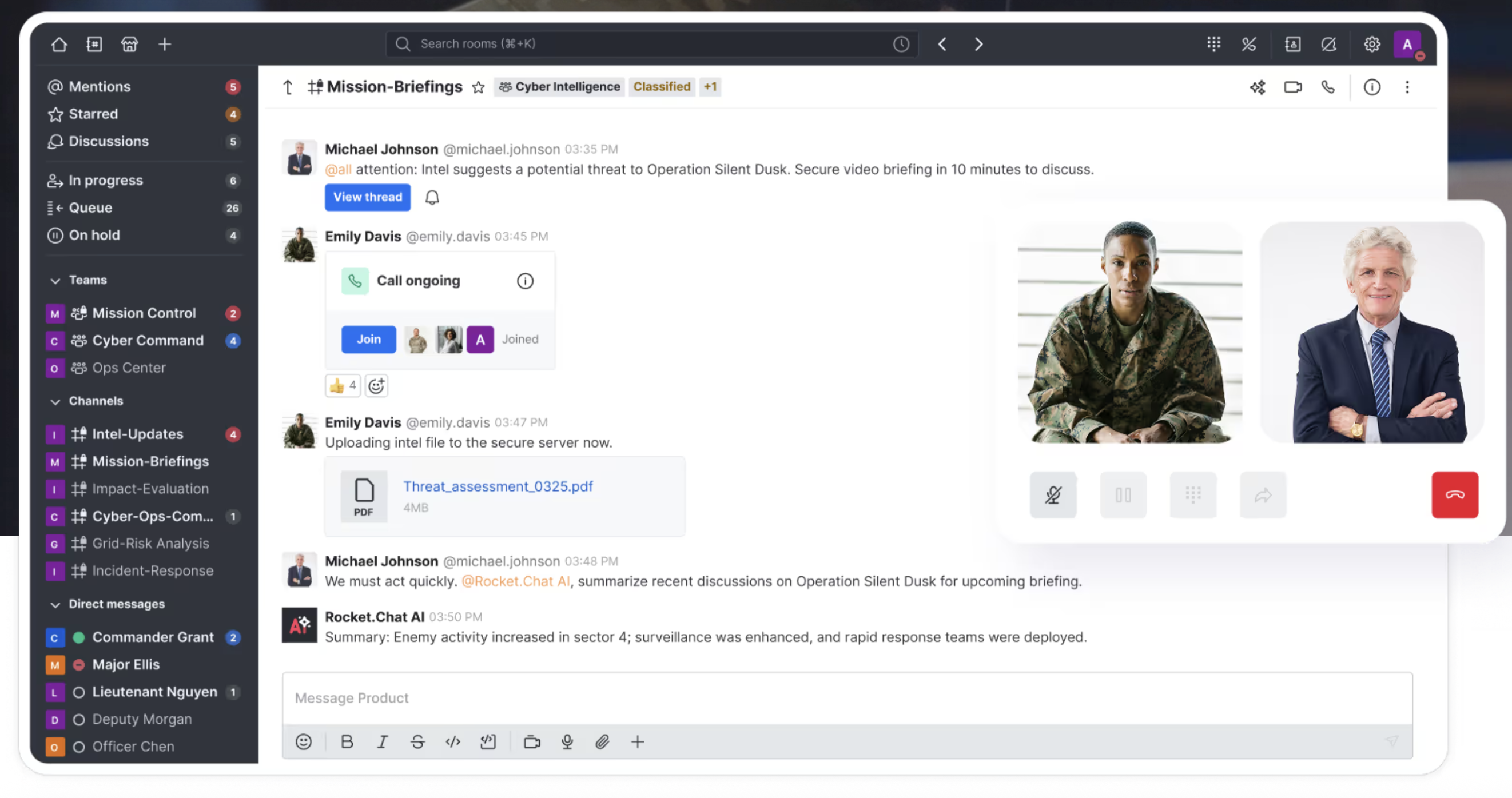The height and width of the screenshot is (798, 1512).
Task: Click the Cyber Intelligence team tag
Action: click(559, 87)
